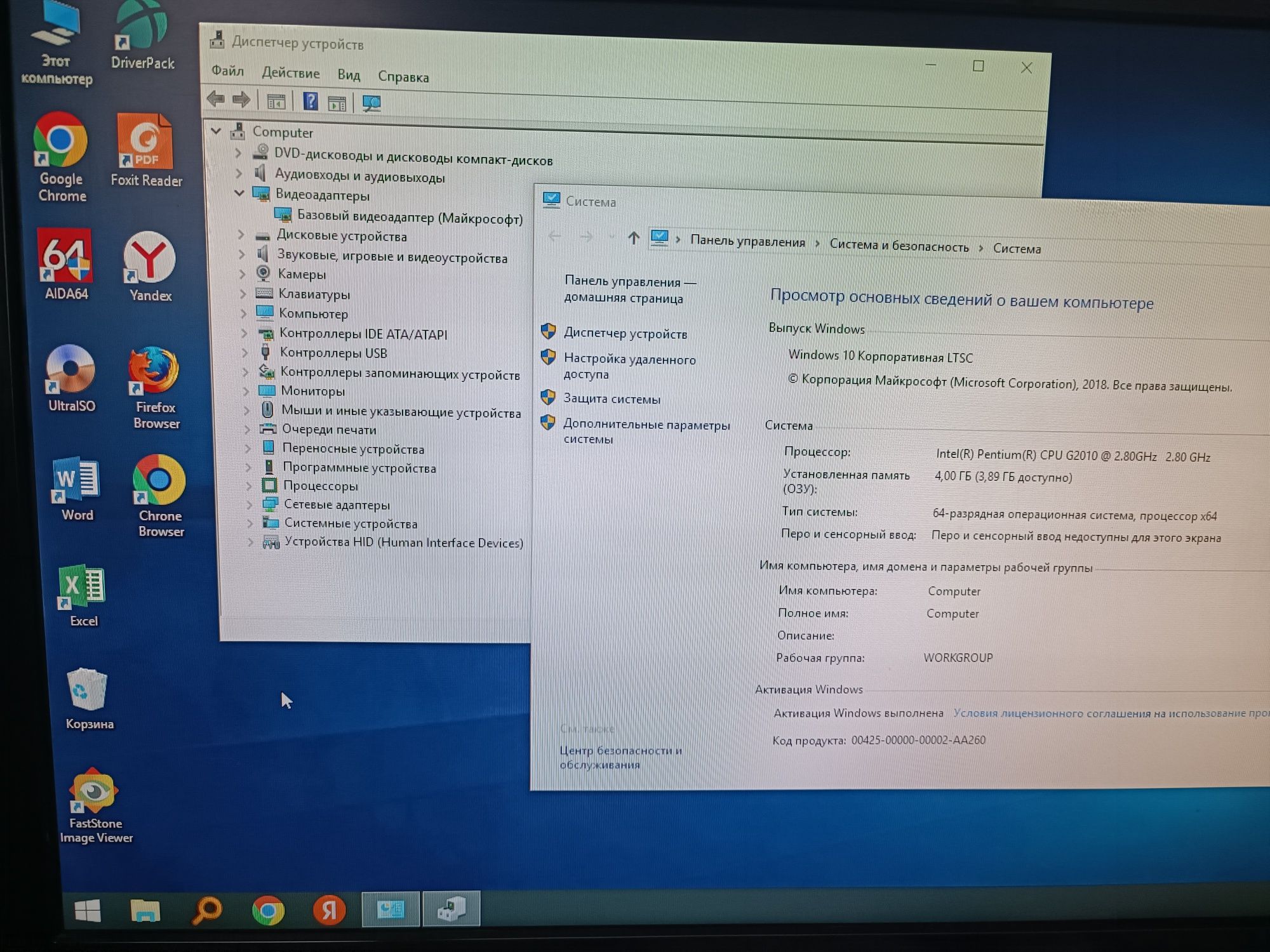Click the Диспетчер устройств link in System

pos(625,333)
